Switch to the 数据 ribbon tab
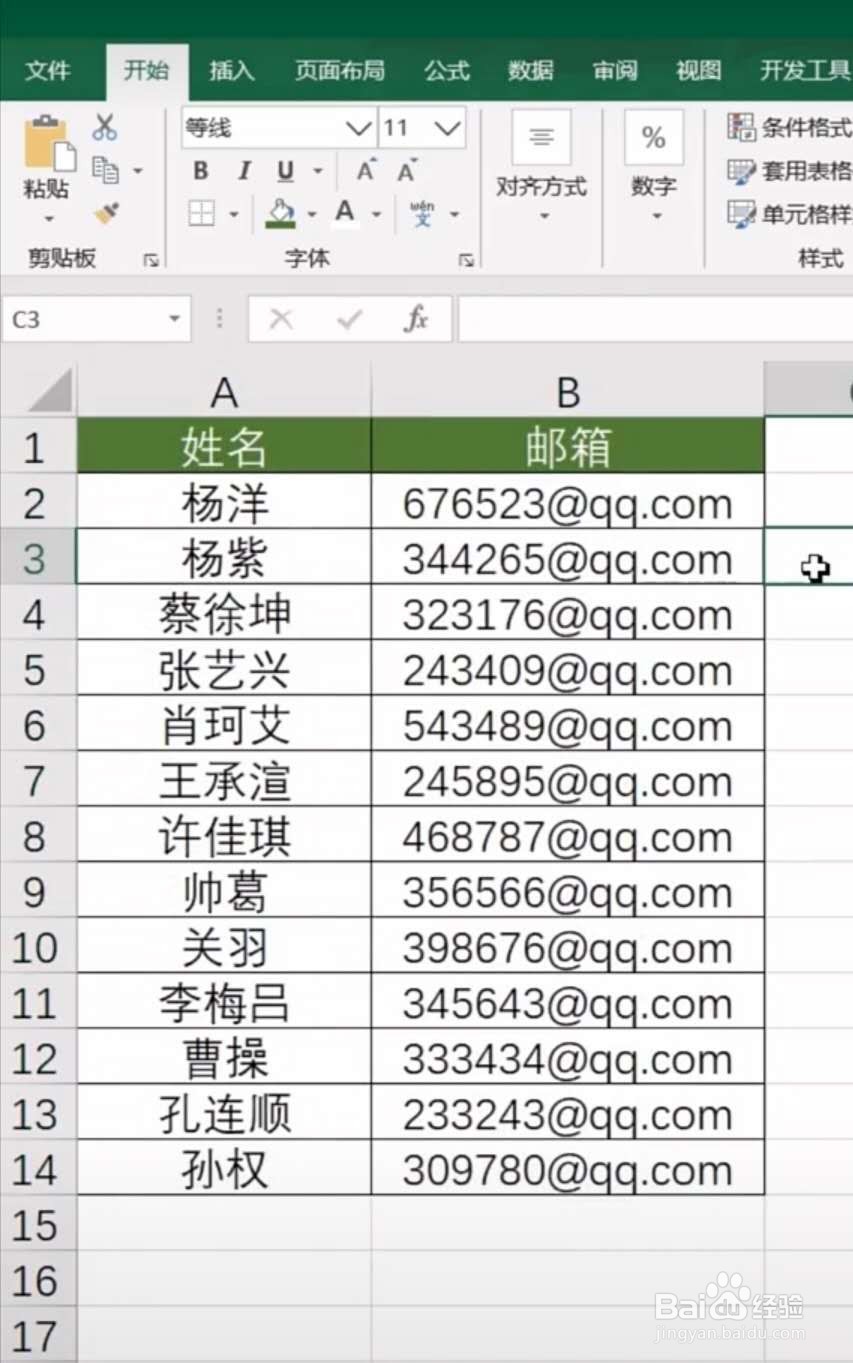Viewport: 853px width, 1363px height. (x=531, y=70)
